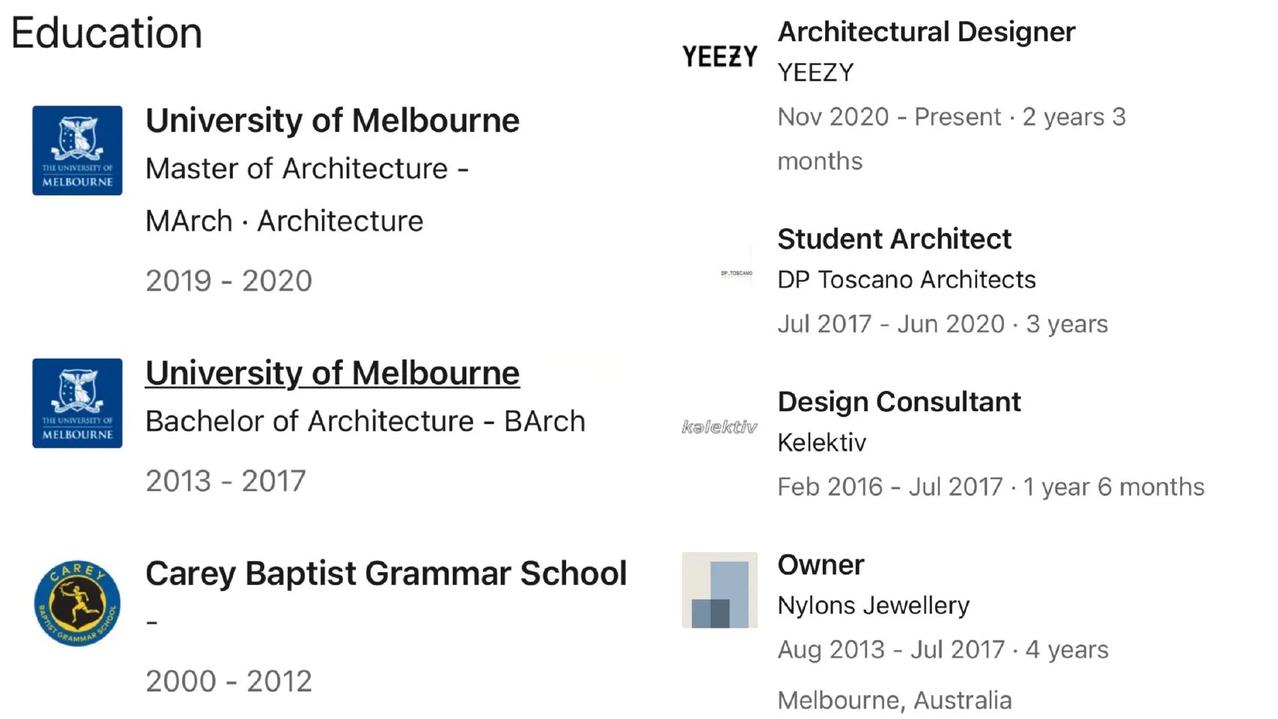Click the Owner position title
This screenshot has width=1278, height=719.
pyautogui.click(x=821, y=565)
